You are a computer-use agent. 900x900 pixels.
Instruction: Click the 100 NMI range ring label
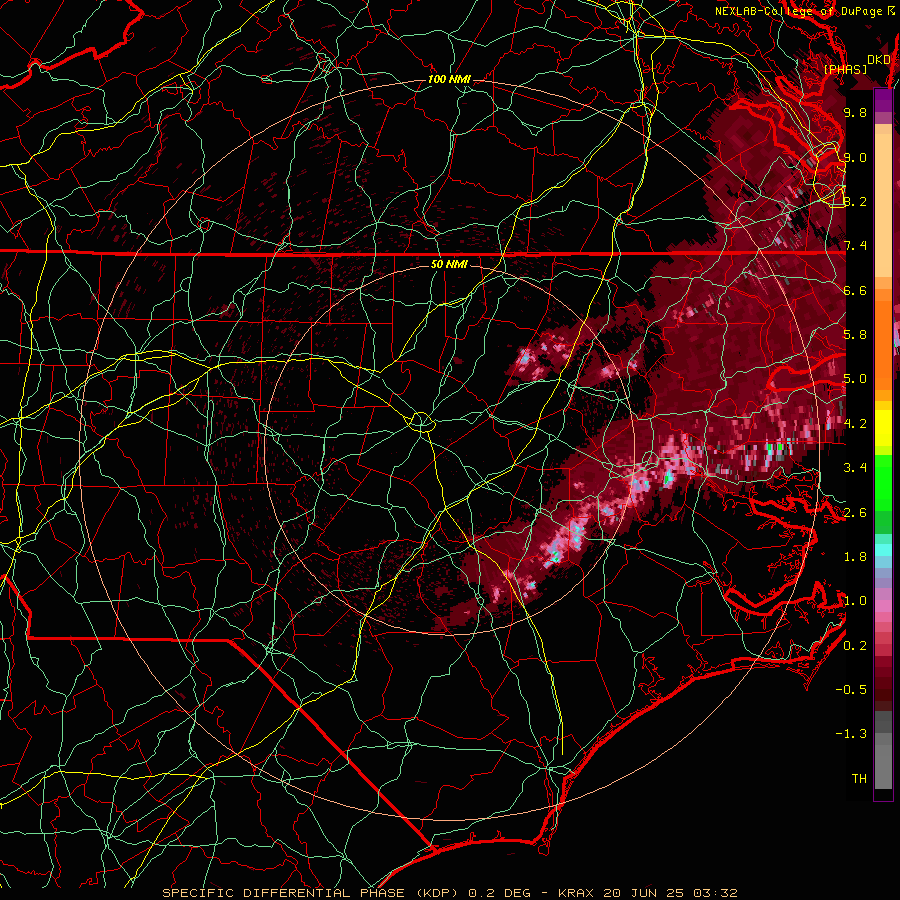coord(449,79)
